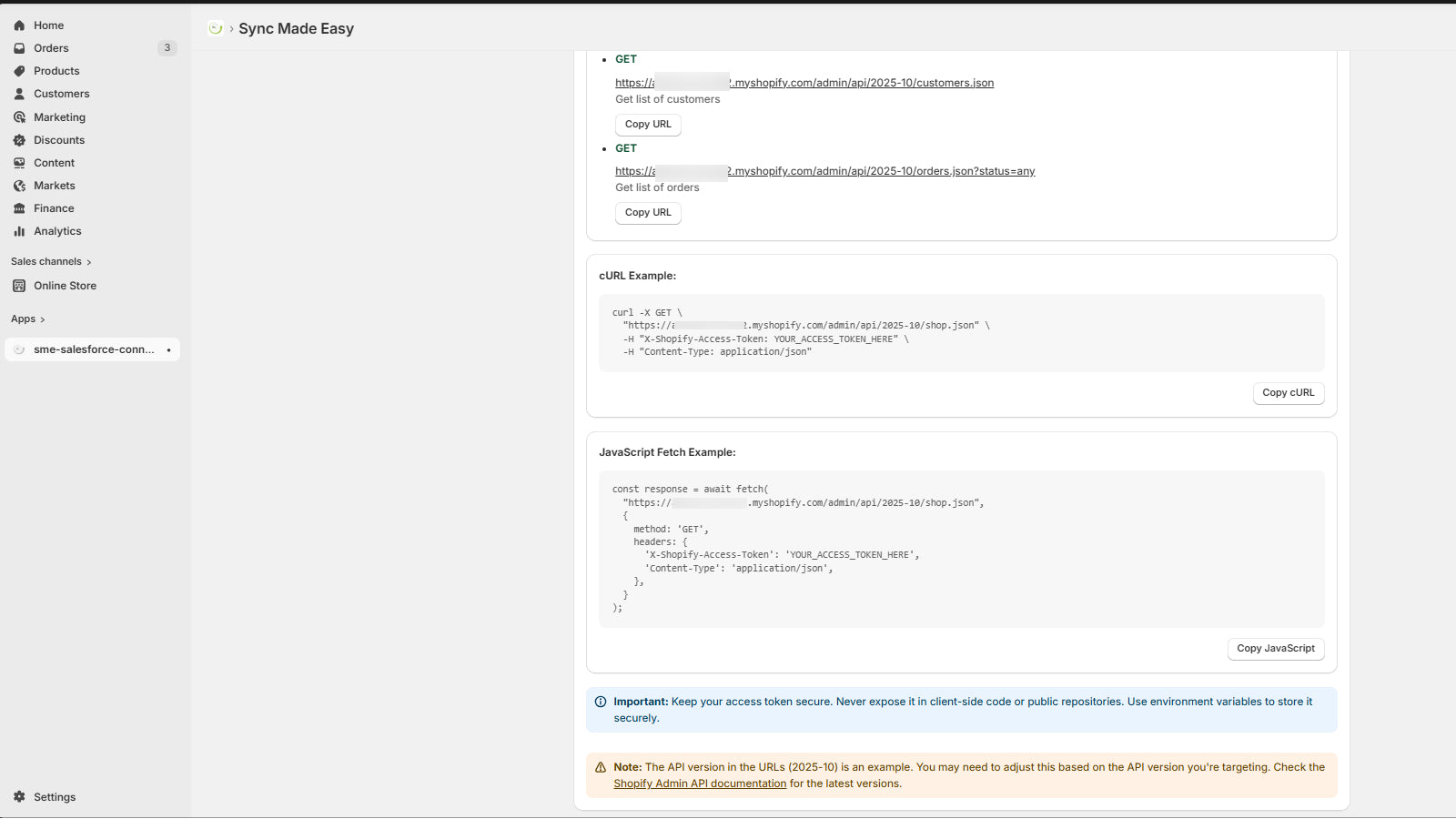Click the Copy cURL button
This screenshot has height=819, width=1456.
[x=1289, y=393]
